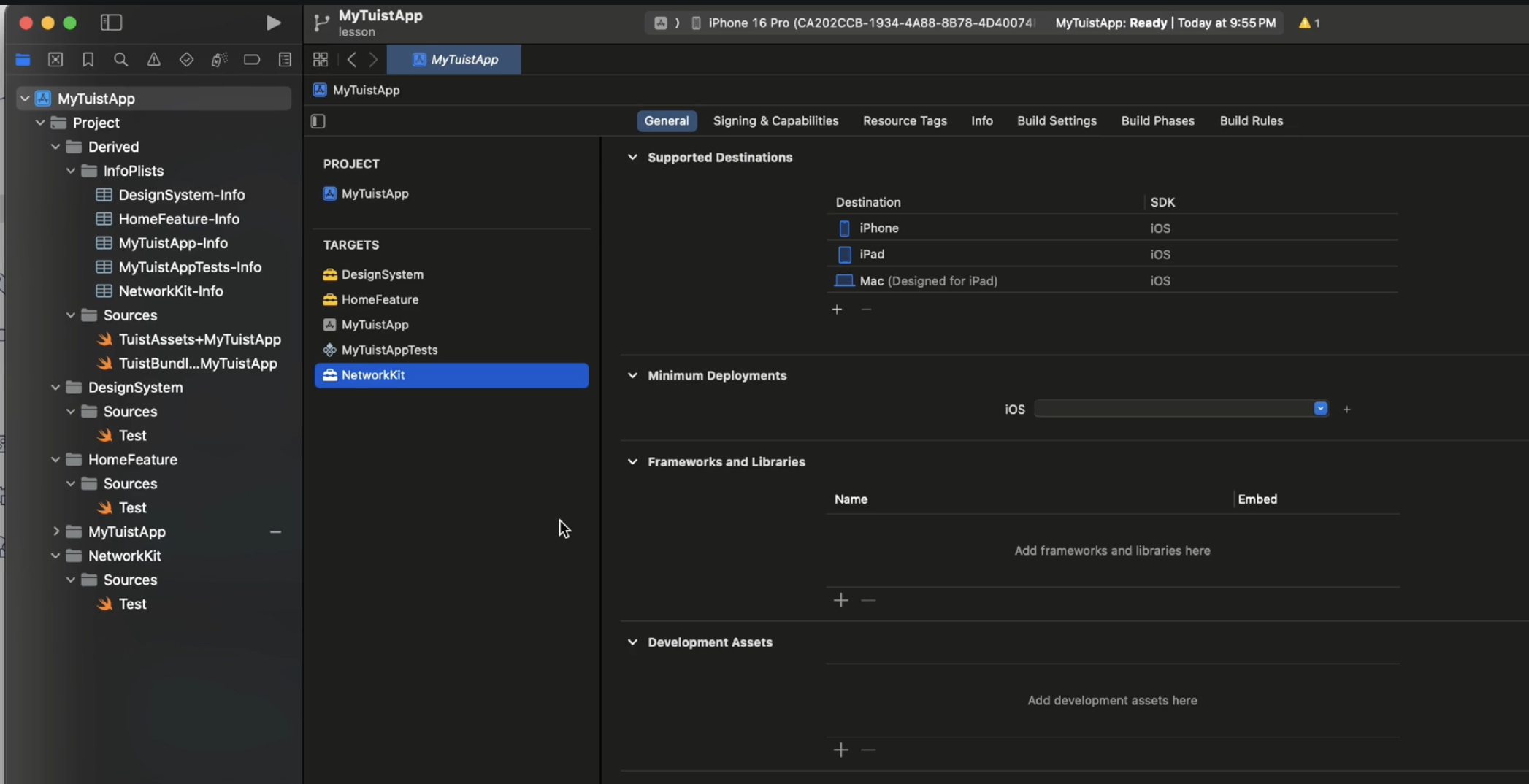Select the HomeFeature target
The image size is (1529, 784).
tap(380, 299)
